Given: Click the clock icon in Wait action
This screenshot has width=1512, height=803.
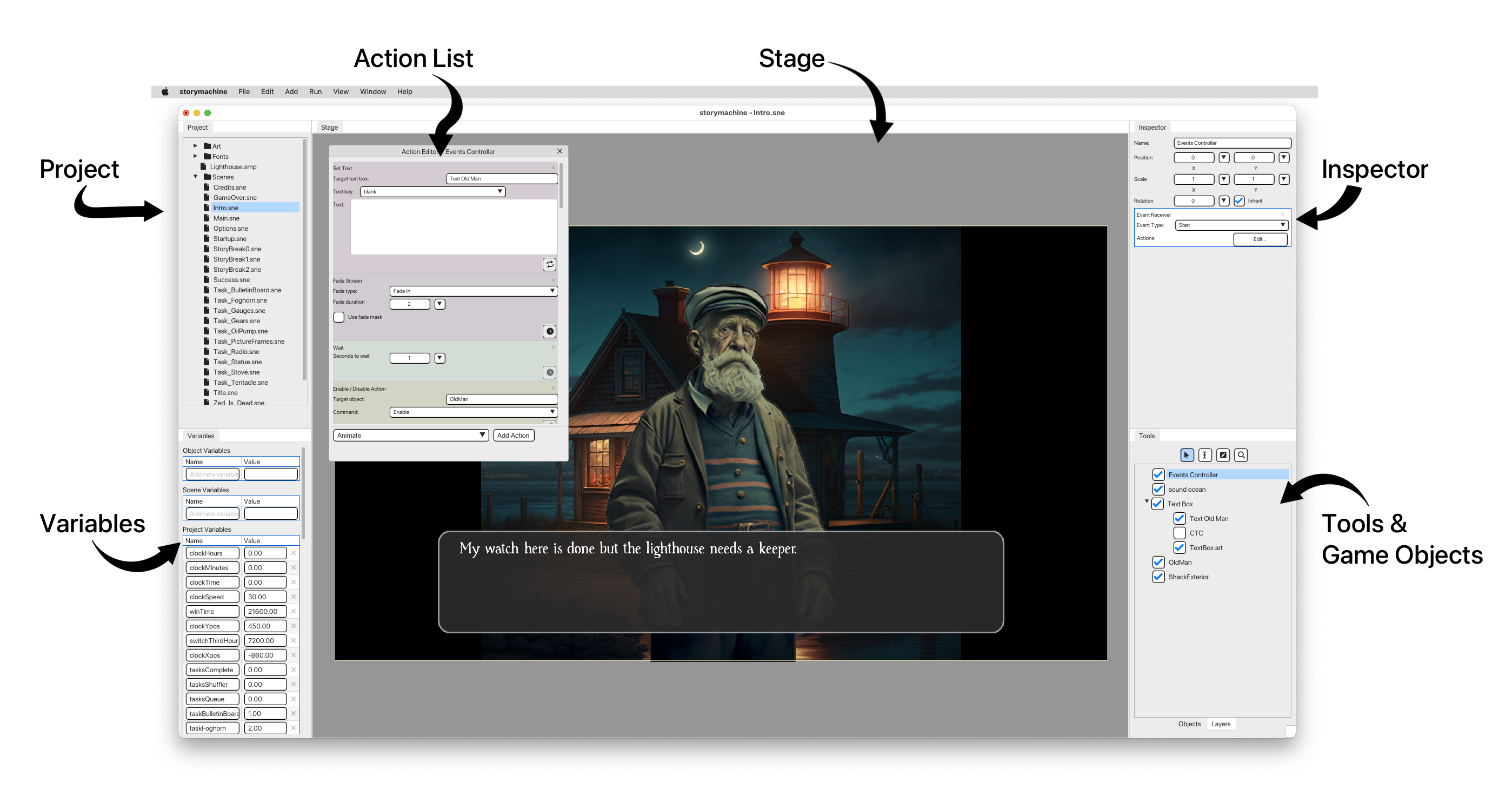Looking at the screenshot, I should click(549, 372).
